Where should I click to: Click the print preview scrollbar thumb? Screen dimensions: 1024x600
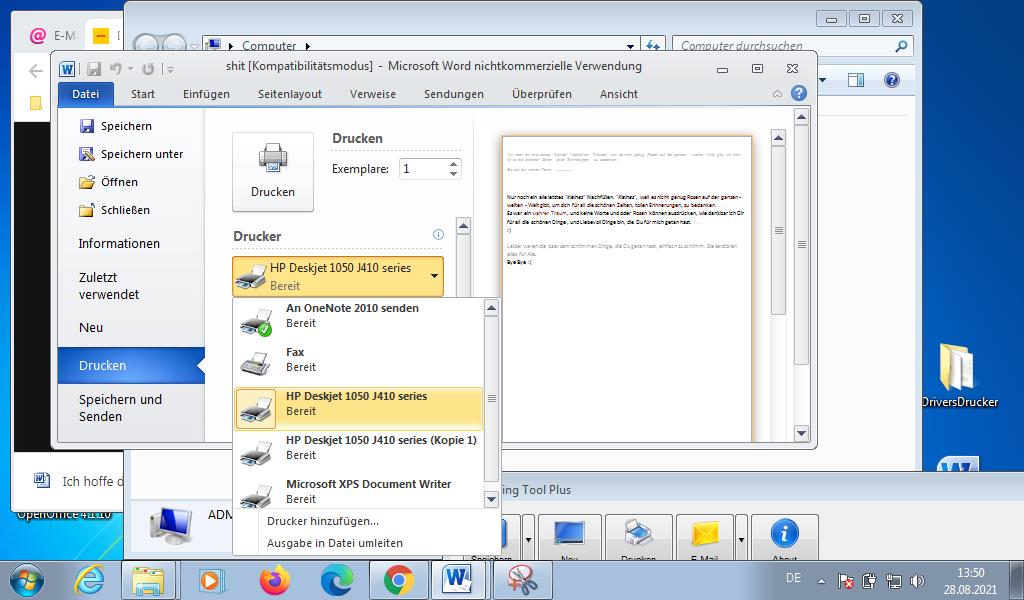[778, 230]
